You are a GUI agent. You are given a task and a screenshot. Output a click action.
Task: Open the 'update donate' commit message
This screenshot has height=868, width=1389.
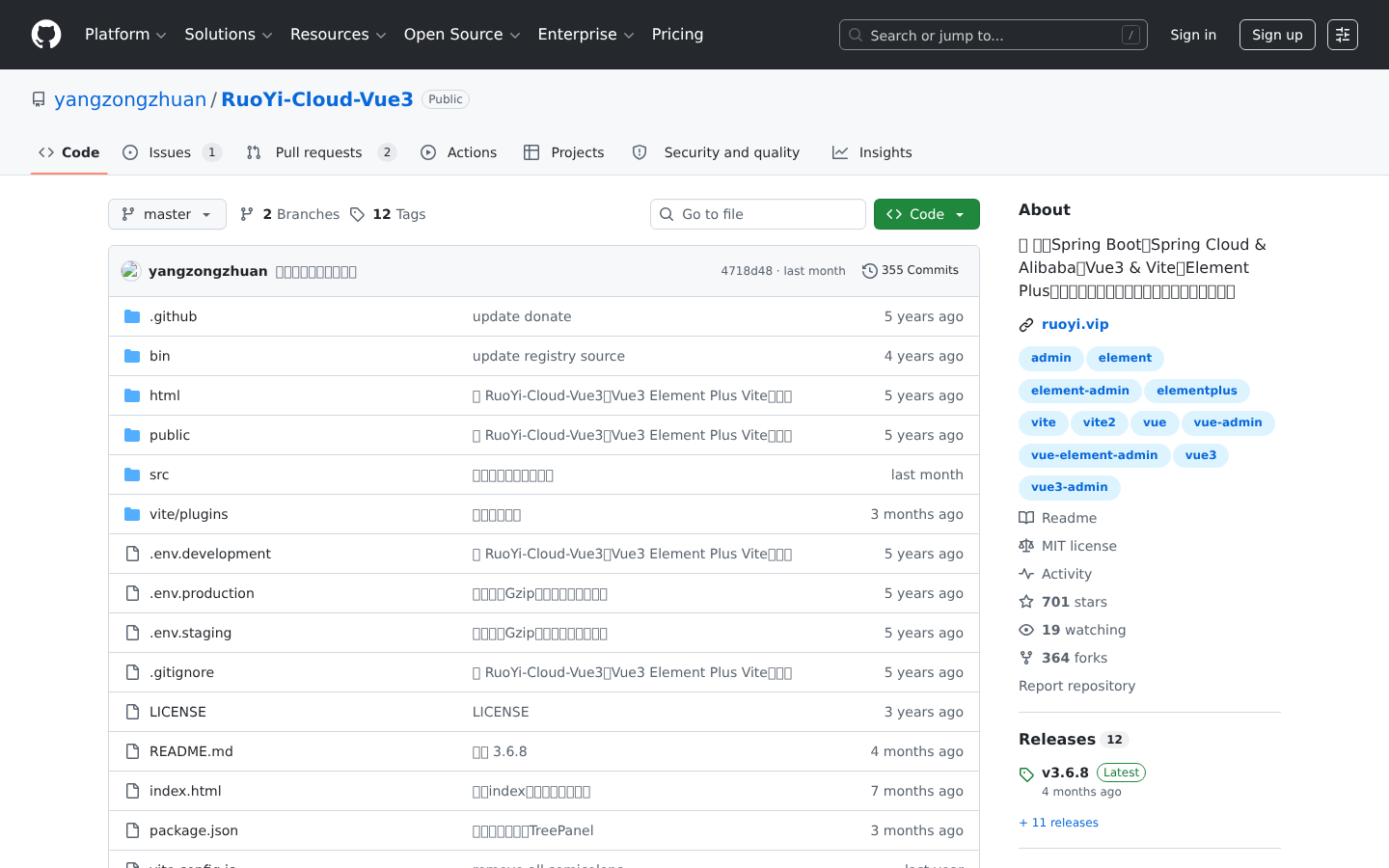(521, 316)
